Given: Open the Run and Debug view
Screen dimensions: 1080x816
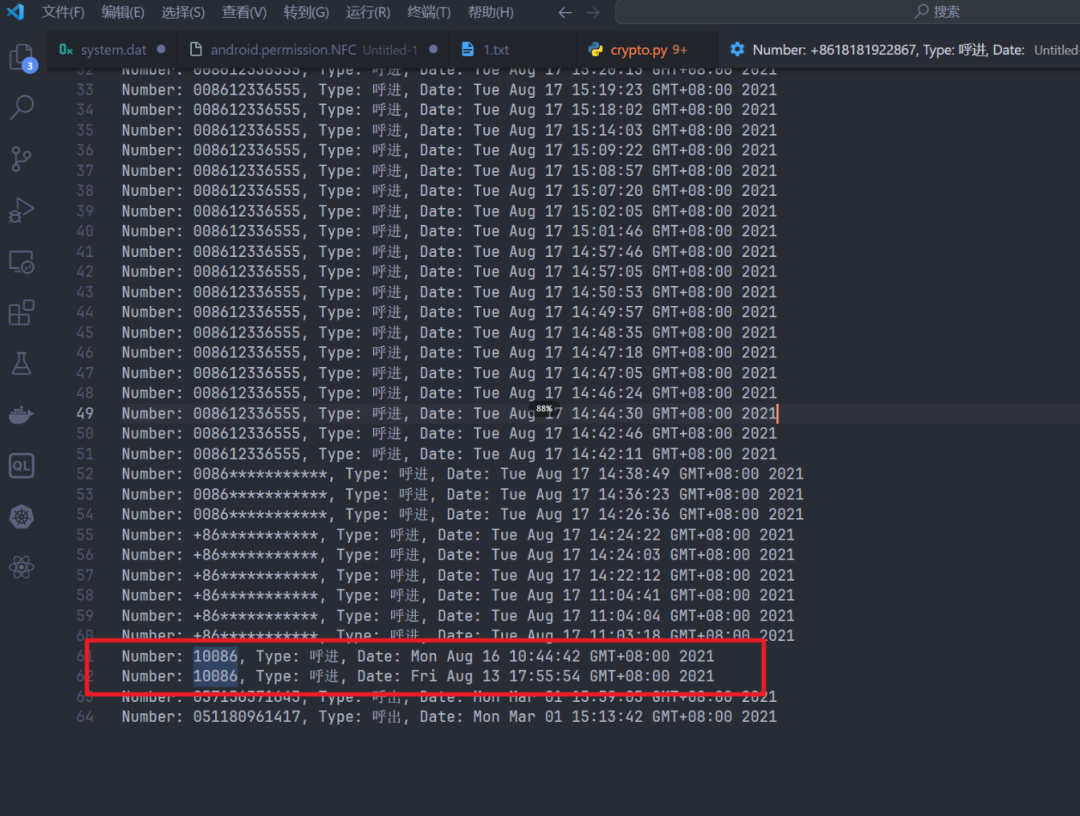Looking at the screenshot, I should [x=21, y=210].
